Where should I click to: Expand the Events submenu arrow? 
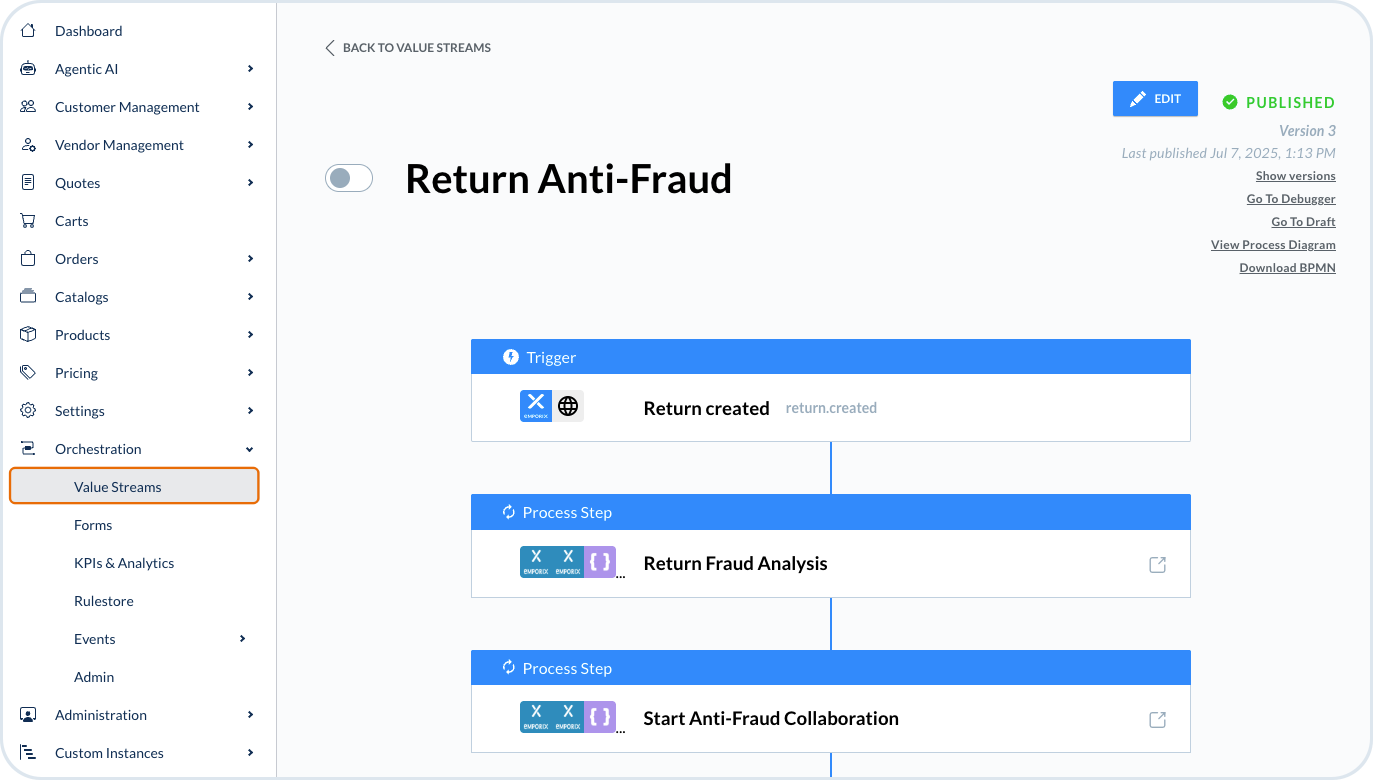tap(242, 639)
